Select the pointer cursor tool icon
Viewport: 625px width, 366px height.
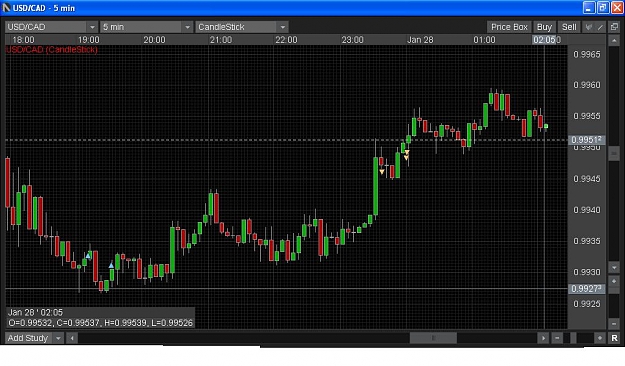(588, 27)
